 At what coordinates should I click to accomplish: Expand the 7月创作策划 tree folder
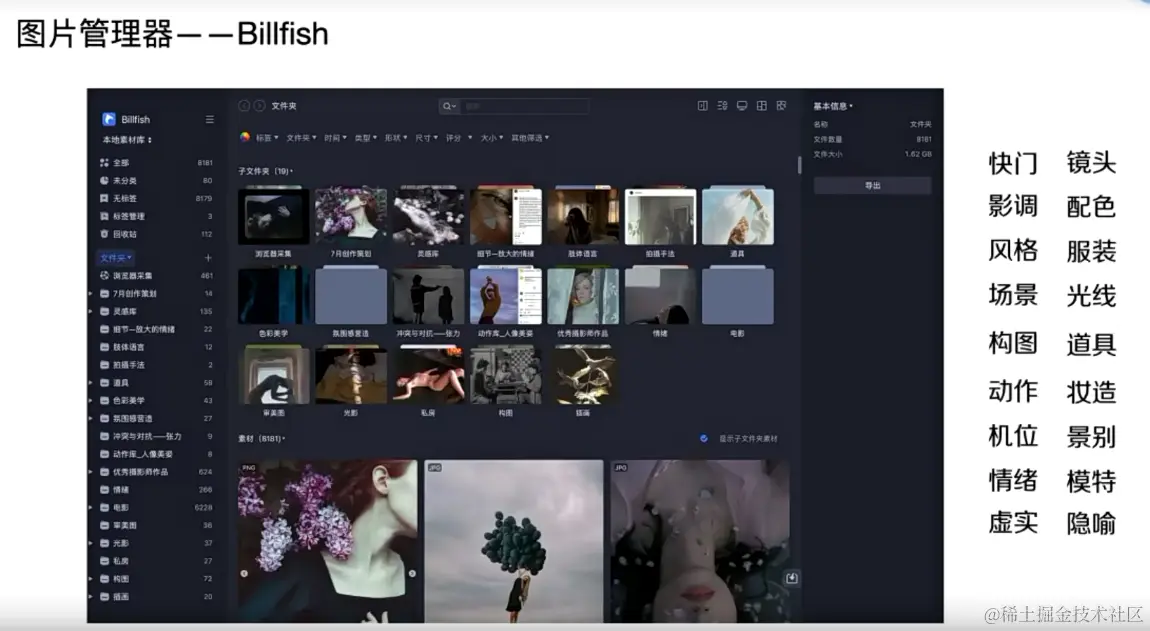click(x=91, y=293)
